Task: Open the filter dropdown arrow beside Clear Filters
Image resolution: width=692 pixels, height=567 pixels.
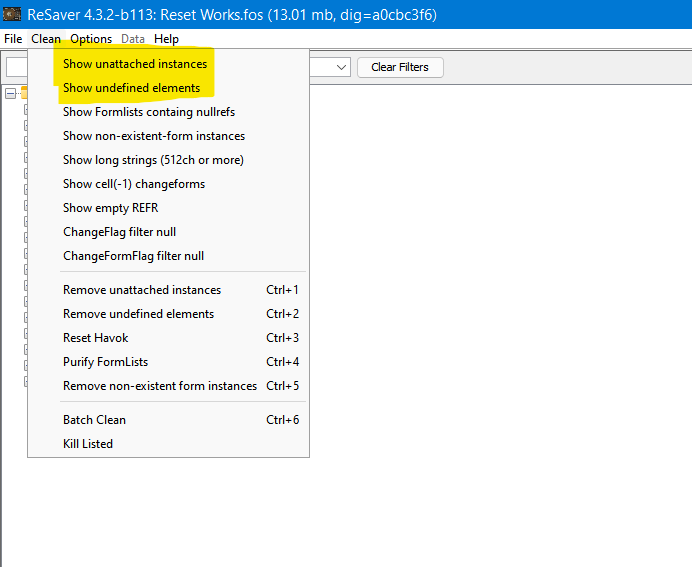Action: 342,67
